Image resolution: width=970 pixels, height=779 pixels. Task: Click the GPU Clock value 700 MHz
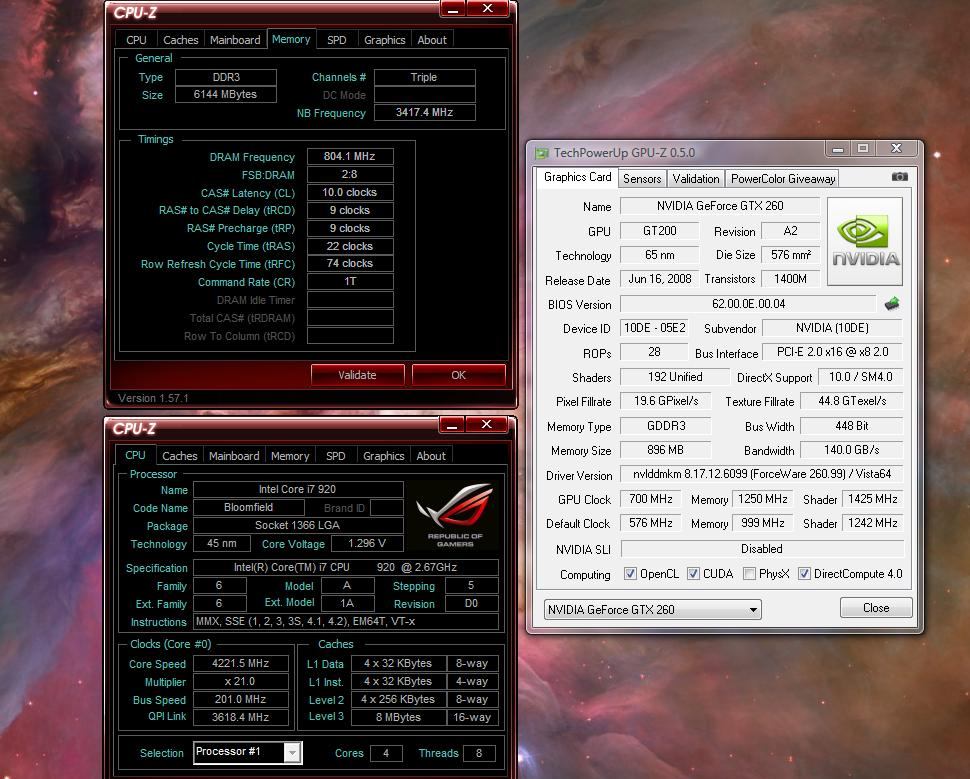[x=651, y=499]
